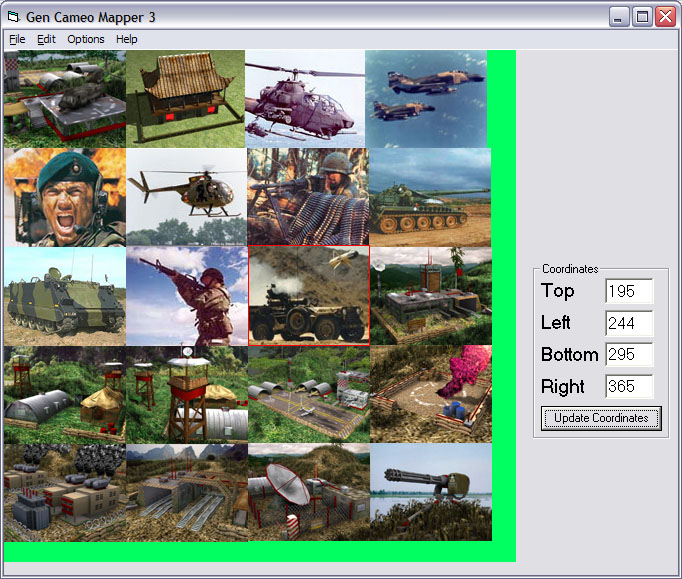The height and width of the screenshot is (579, 682).
Task: Open the Edit menu
Action: tap(46, 39)
